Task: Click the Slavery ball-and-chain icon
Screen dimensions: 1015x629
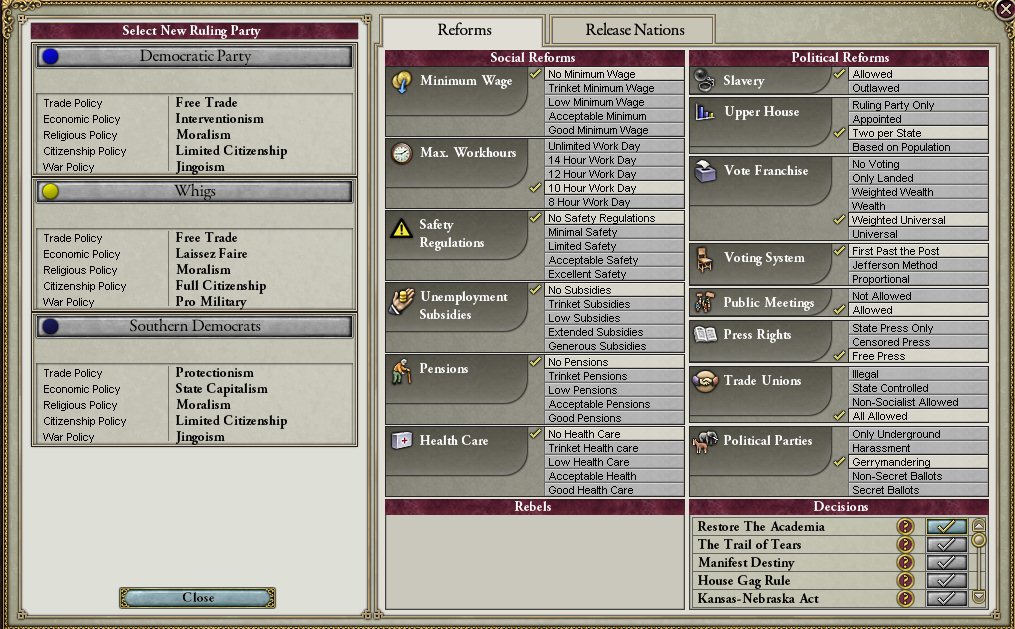Action: coord(704,81)
